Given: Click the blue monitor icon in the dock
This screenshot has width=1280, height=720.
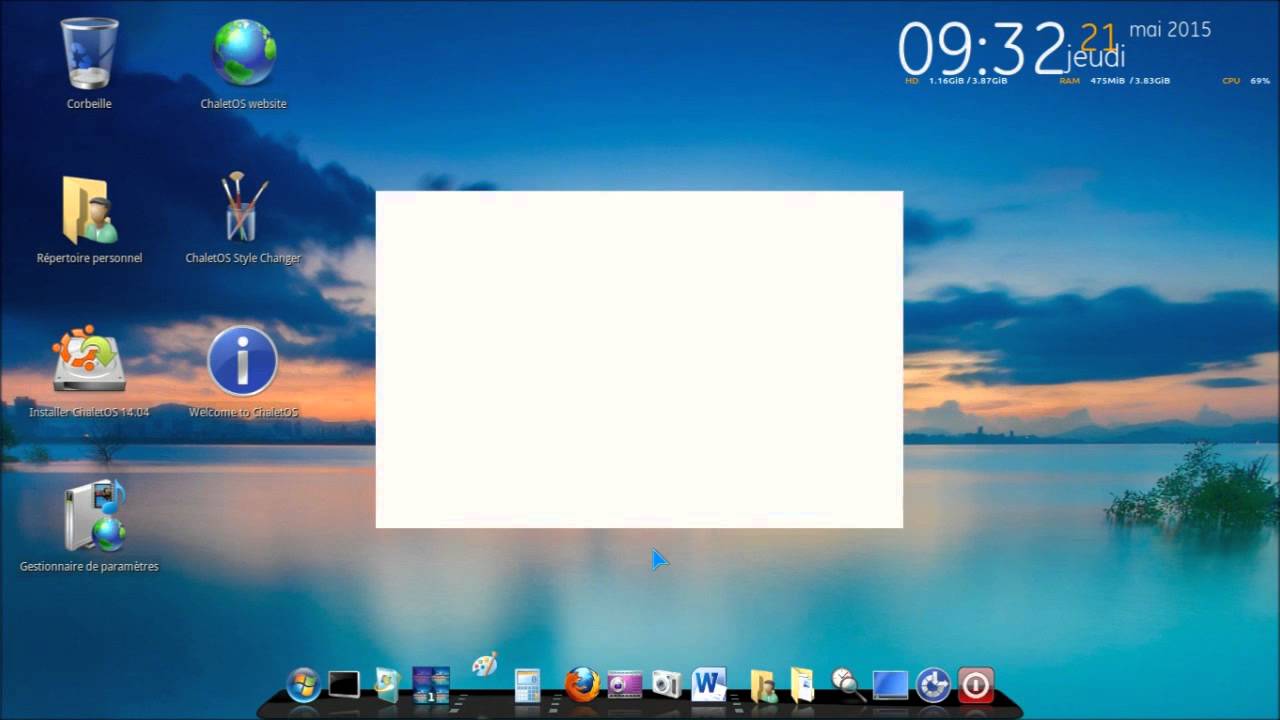Looking at the screenshot, I should pos(890,685).
